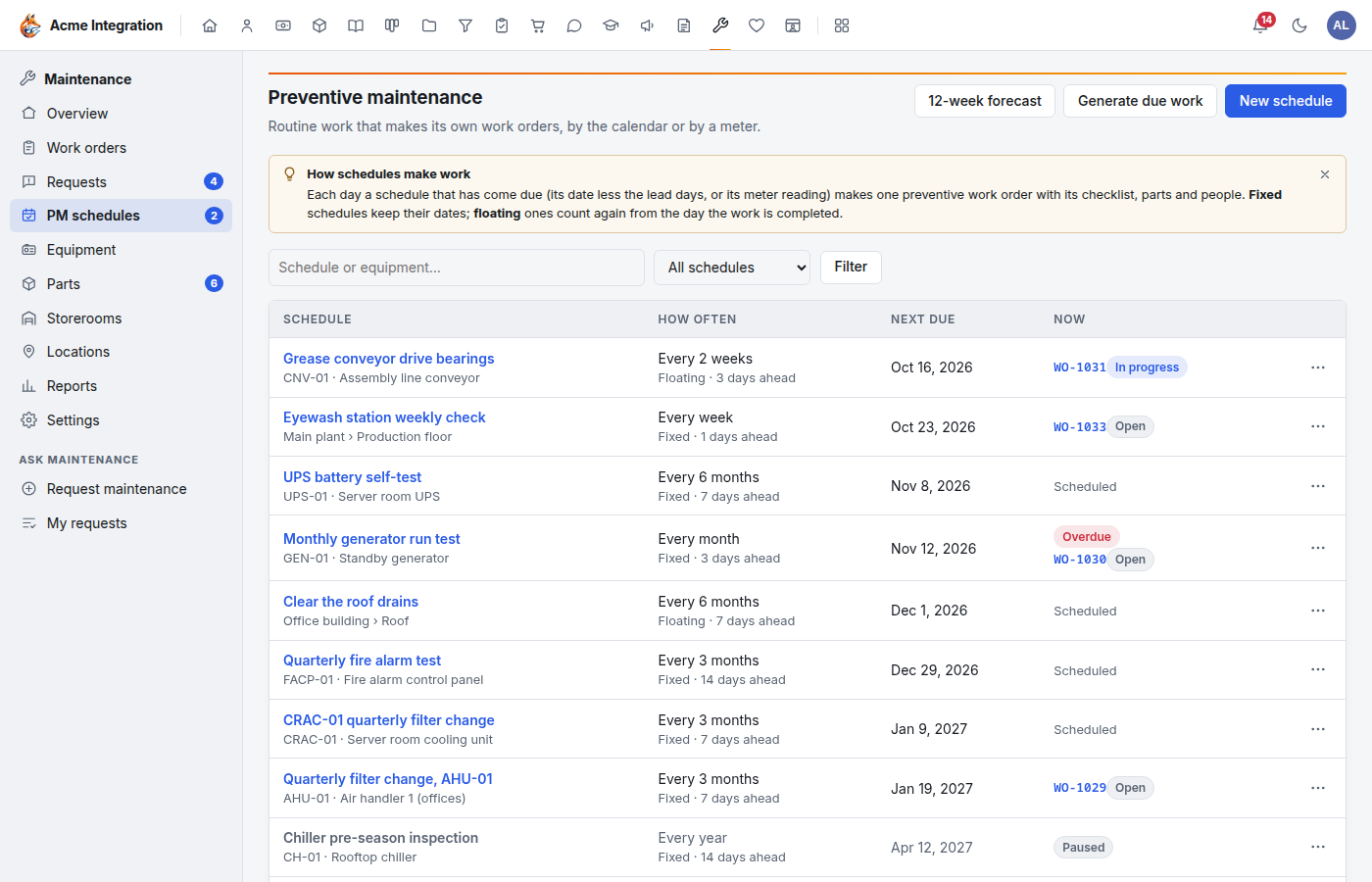Click Generate due work button
This screenshot has height=882, width=1372.
coord(1141,101)
